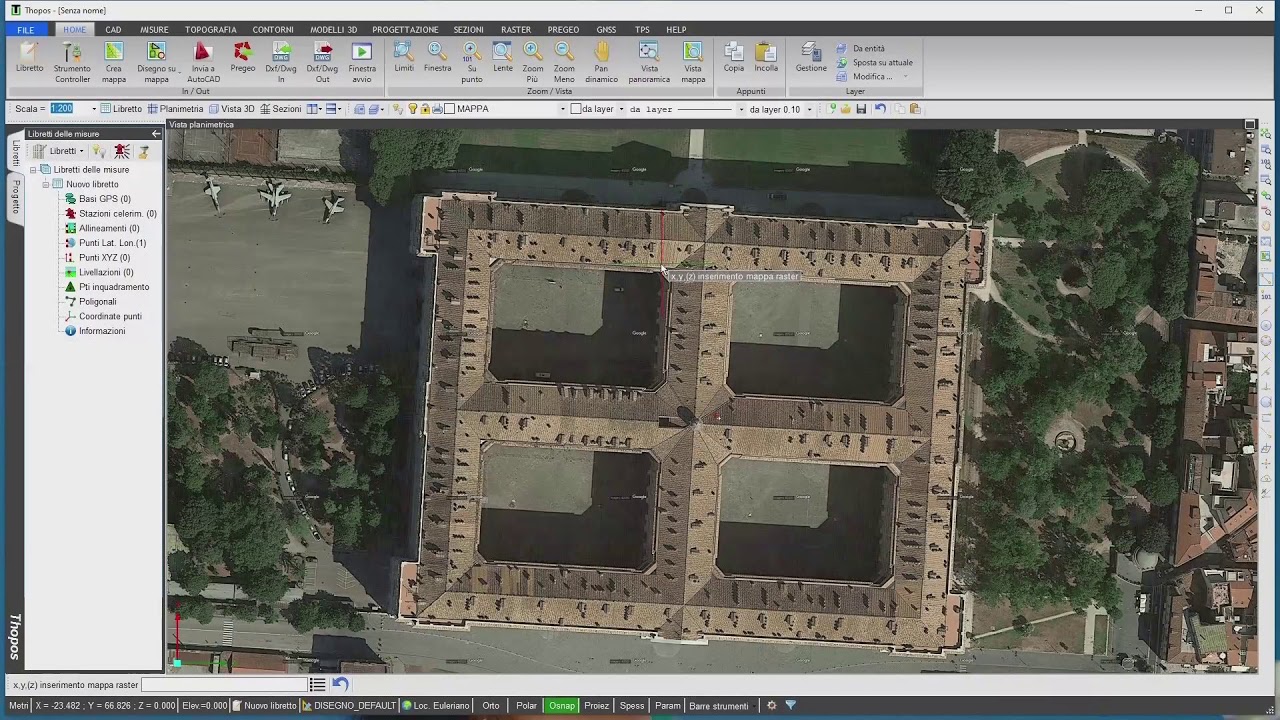The image size is (1280, 720).
Task: Toggle the Osnap status button
Action: coord(562,706)
